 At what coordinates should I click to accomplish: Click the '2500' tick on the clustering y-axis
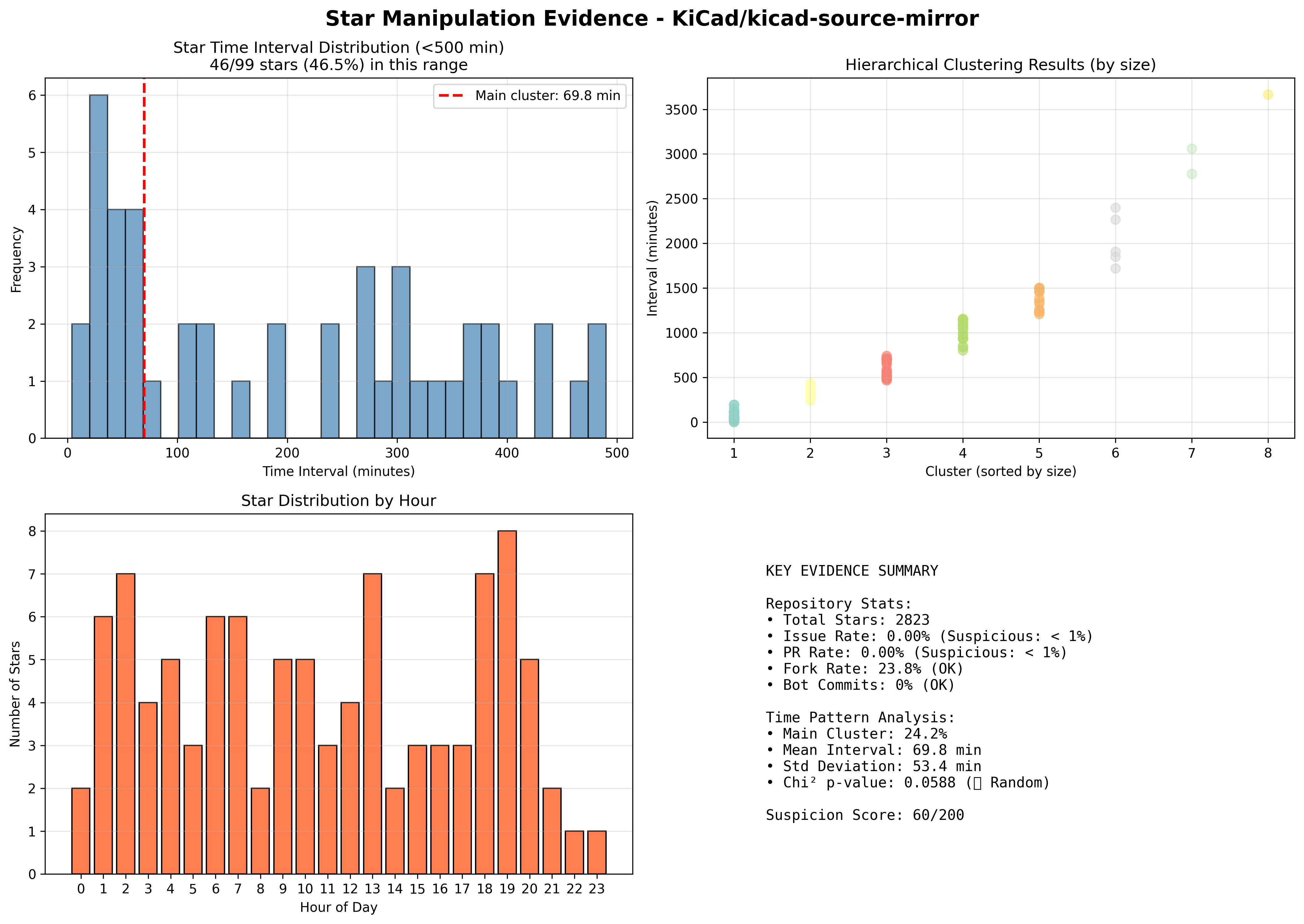[x=681, y=199]
